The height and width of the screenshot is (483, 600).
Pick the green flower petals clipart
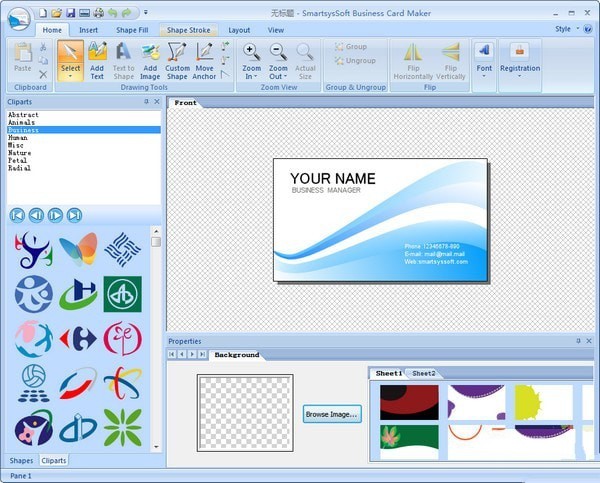tap(122, 428)
